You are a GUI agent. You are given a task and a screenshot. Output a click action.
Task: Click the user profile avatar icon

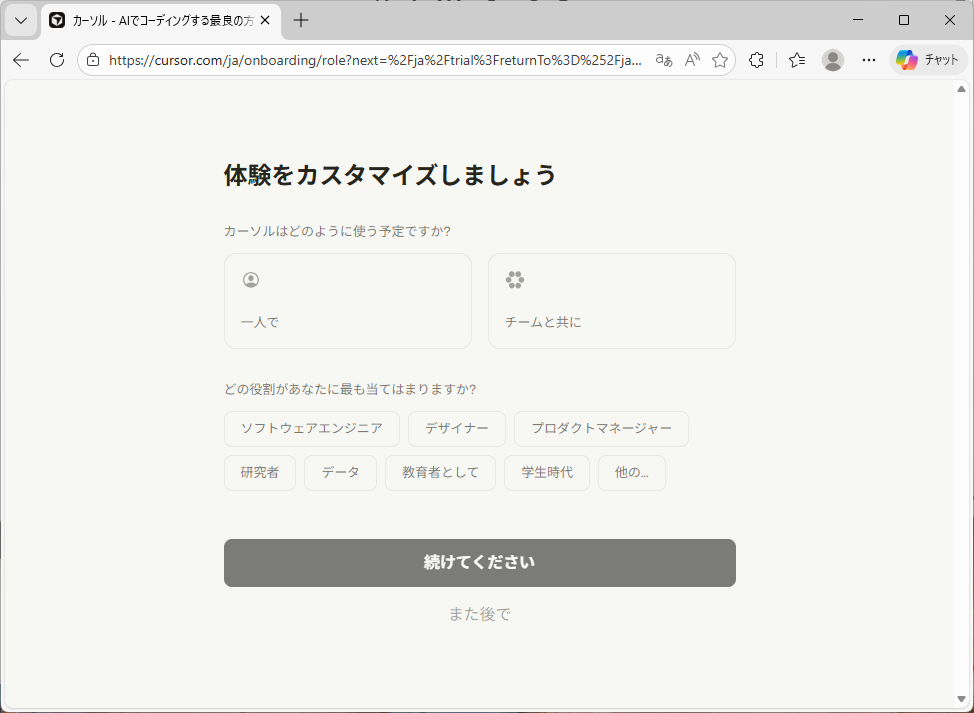[833, 60]
